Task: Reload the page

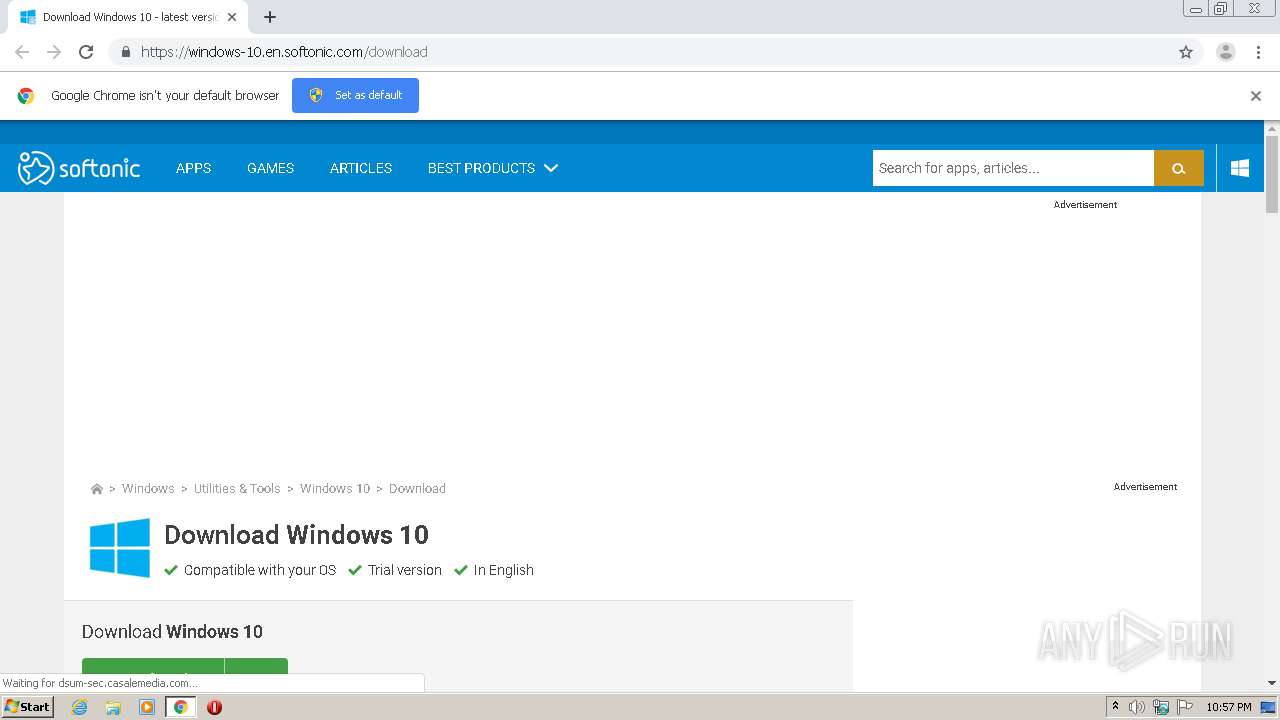Action: click(x=86, y=52)
